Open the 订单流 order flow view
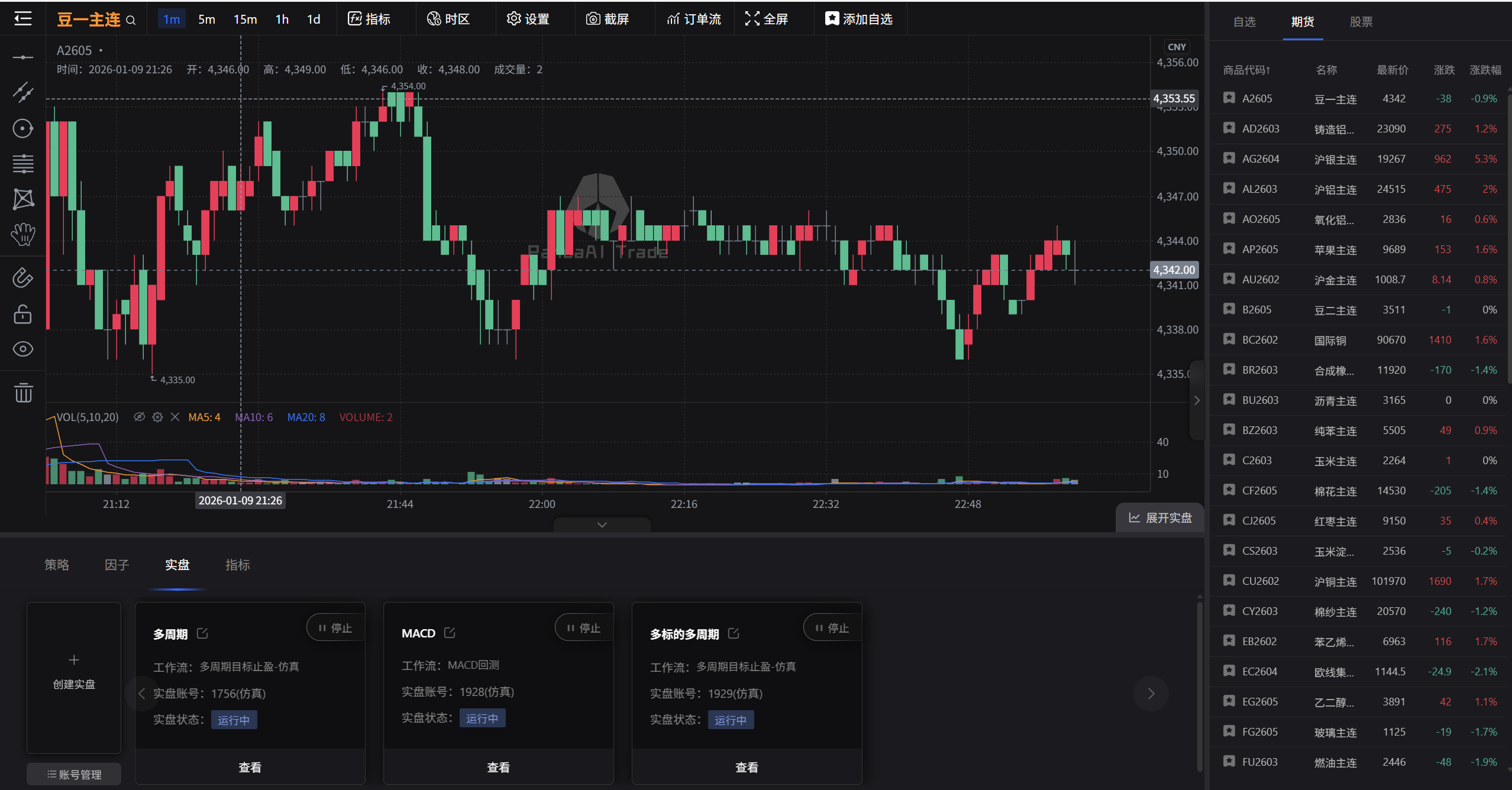The height and width of the screenshot is (790, 1512). tap(694, 19)
